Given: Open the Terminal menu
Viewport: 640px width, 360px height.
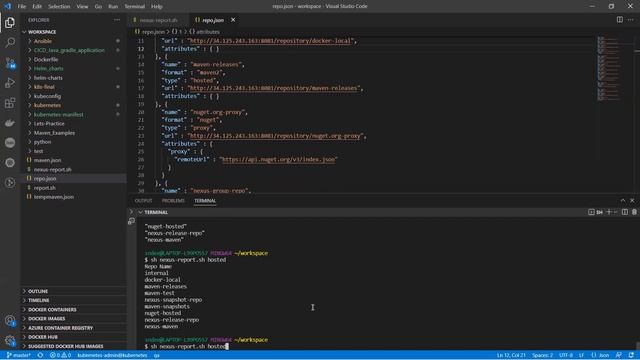Looking at the screenshot, I should (x=134, y=7).
